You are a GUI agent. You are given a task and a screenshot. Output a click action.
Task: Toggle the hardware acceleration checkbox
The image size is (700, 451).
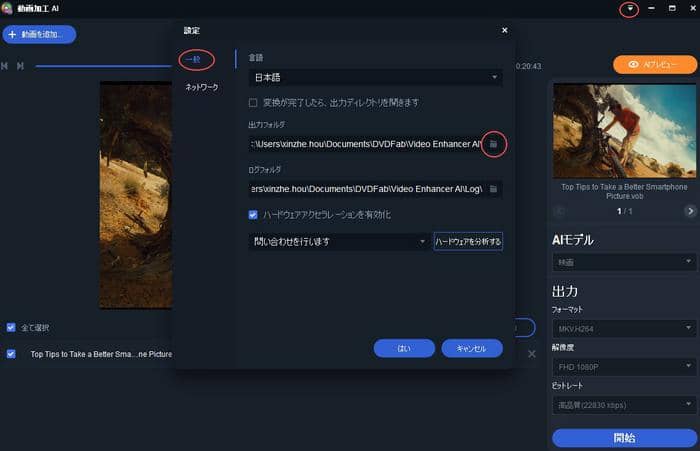pos(253,215)
